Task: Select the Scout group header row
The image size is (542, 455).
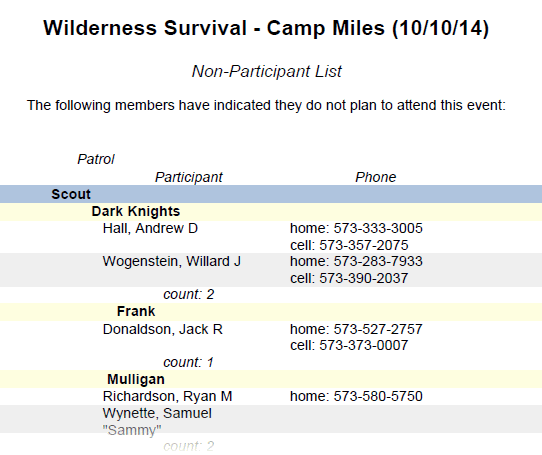Action: coord(271,194)
